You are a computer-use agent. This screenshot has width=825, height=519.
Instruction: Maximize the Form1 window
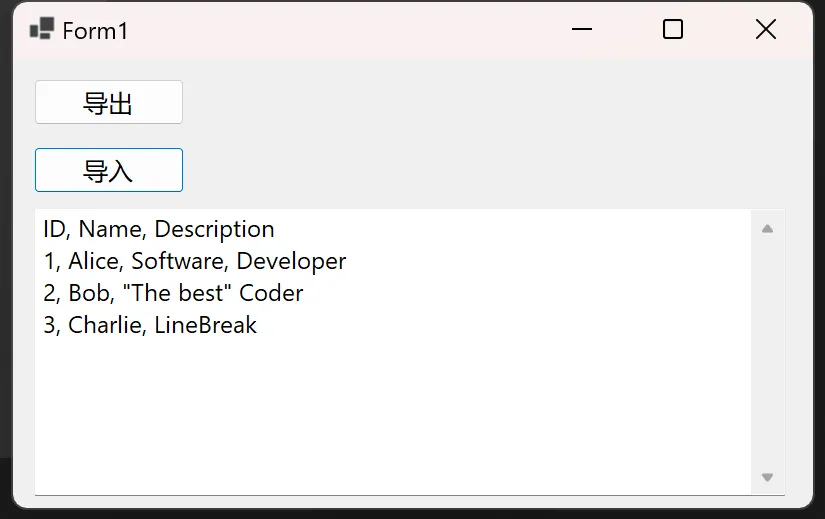[x=673, y=30]
